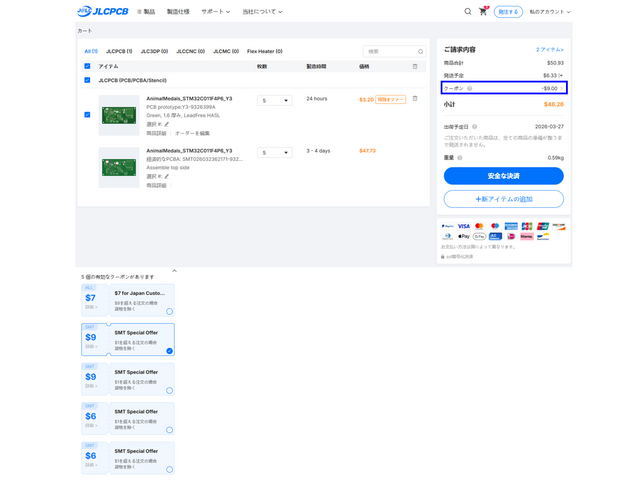Viewport: 640px width, 480px height.
Task: Edit selection number of PCB prototype item
Action: (x=167, y=124)
